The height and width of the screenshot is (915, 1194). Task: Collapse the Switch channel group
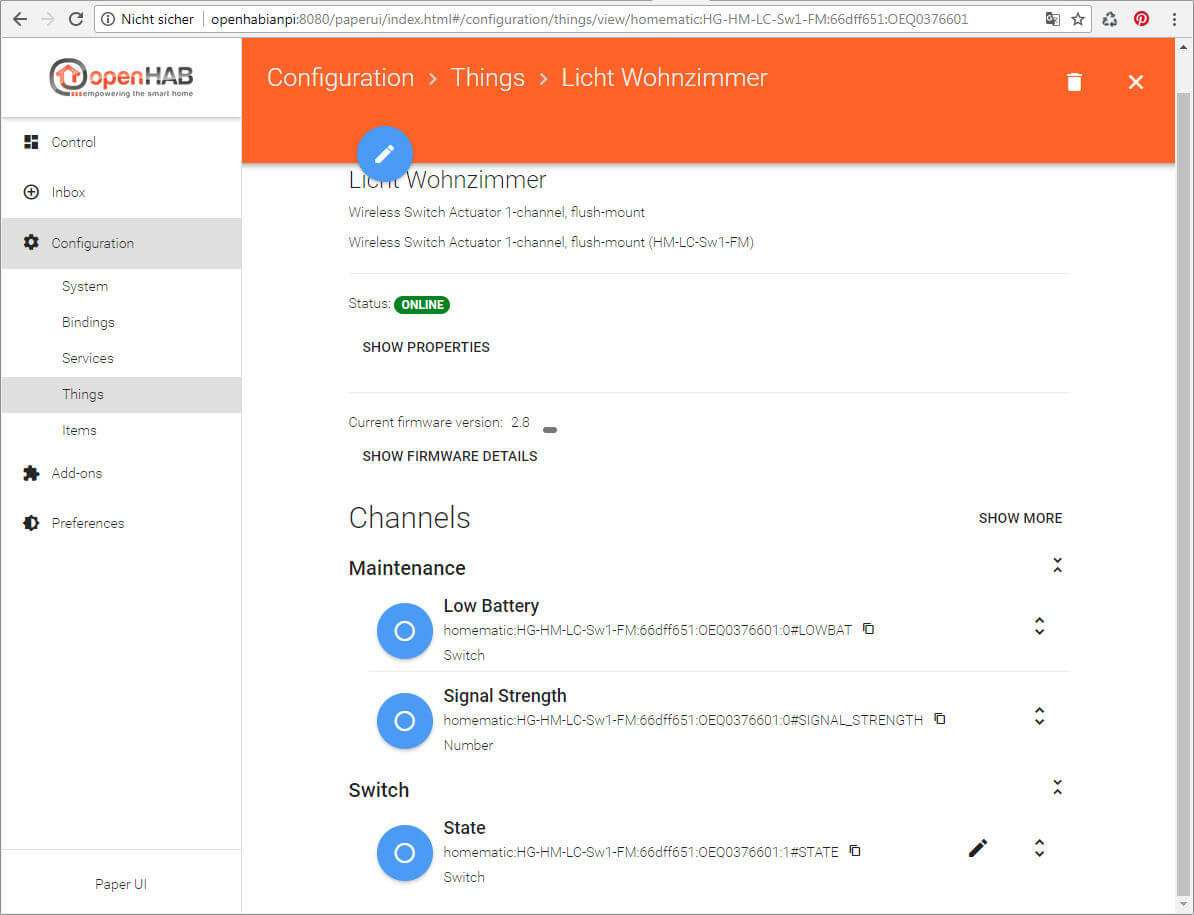click(x=1057, y=787)
